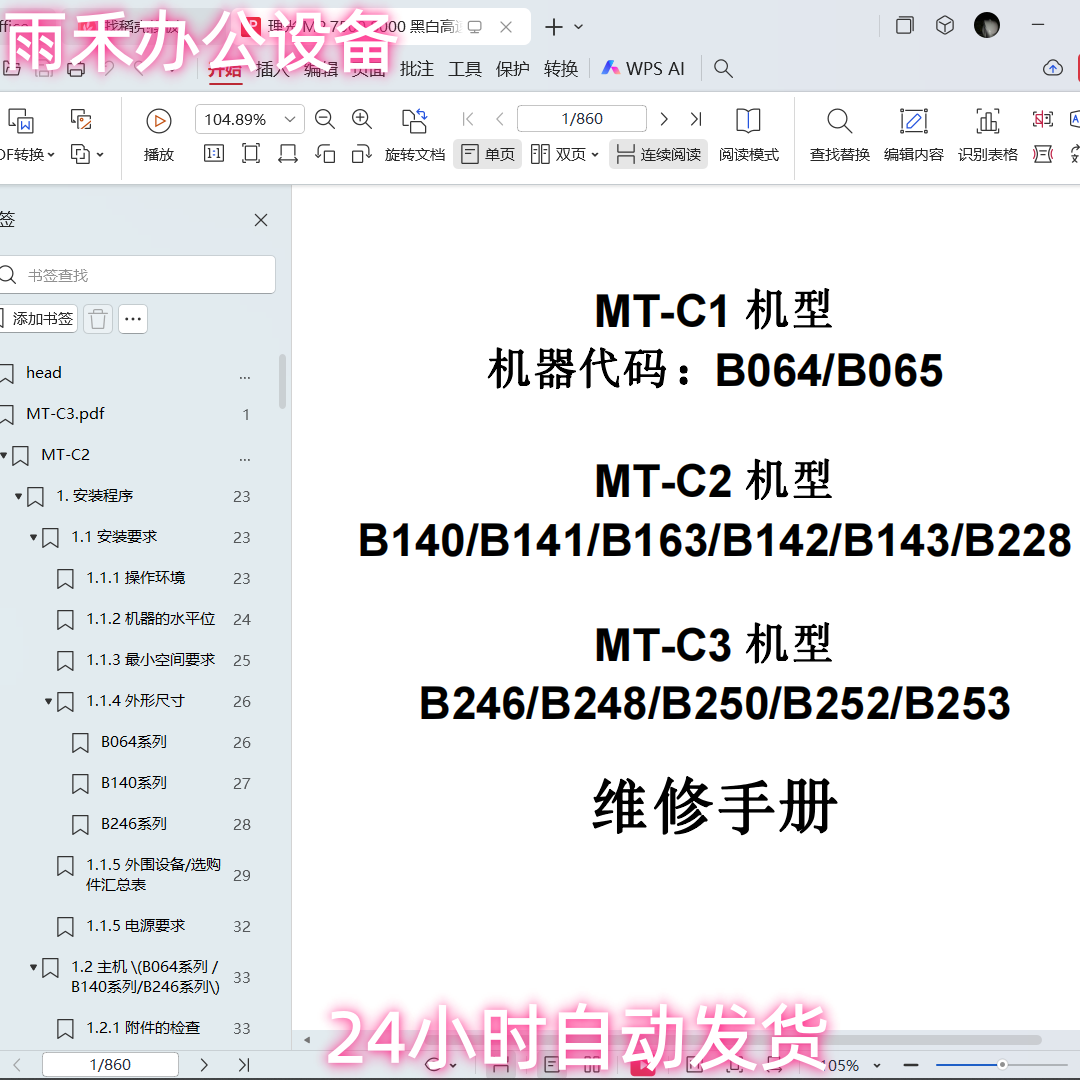Click the fit page icon
This screenshot has height=1080, width=1080.
(251, 153)
